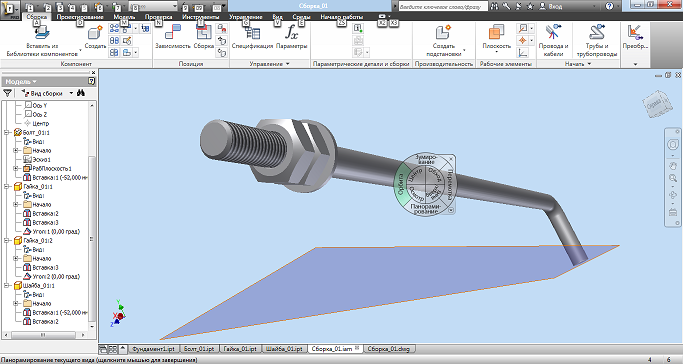Screen dimensions: 683x364
Task: Expand the Управление panel dropdown
Action: click(287, 64)
